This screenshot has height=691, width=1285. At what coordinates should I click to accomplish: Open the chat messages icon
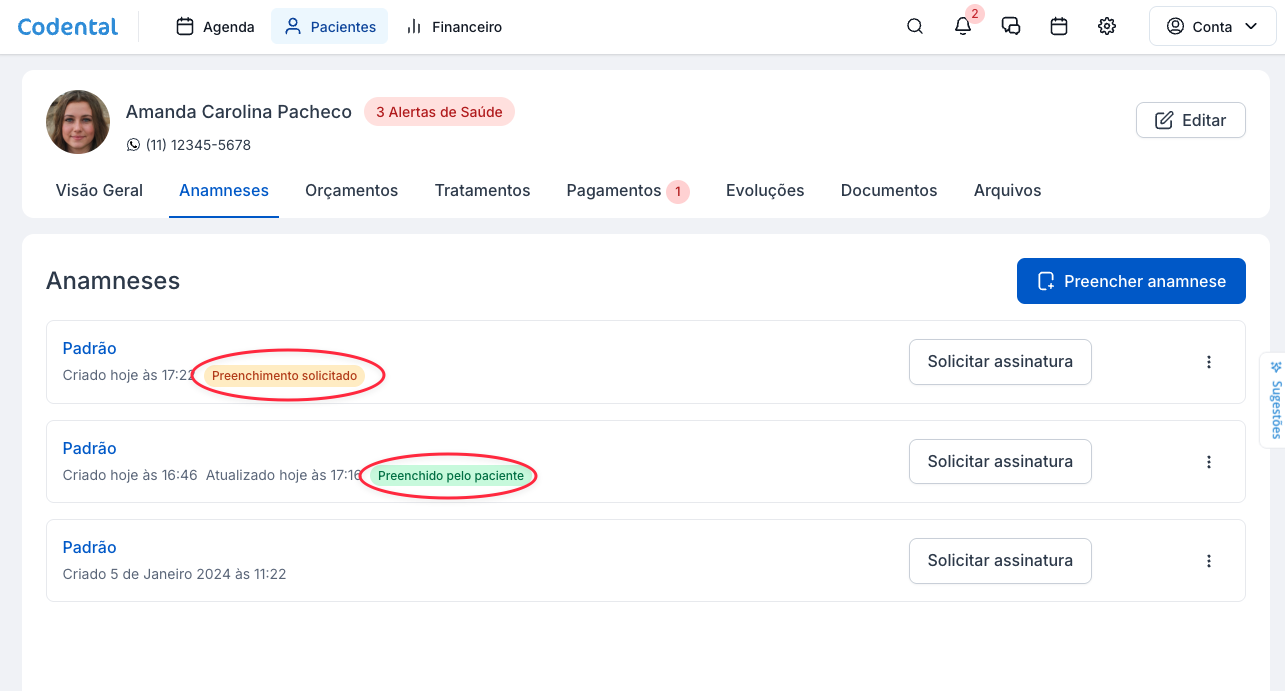click(x=1011, y=27)
